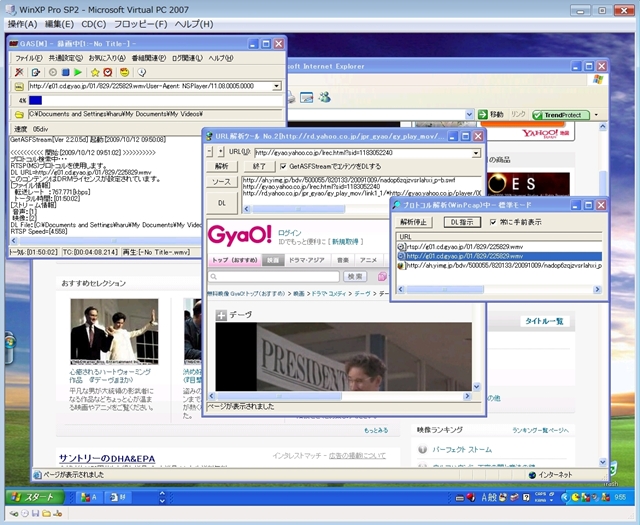Stop recording with the blue square button
The height and width of the screenshot is (525, 640).
[65, 72]
